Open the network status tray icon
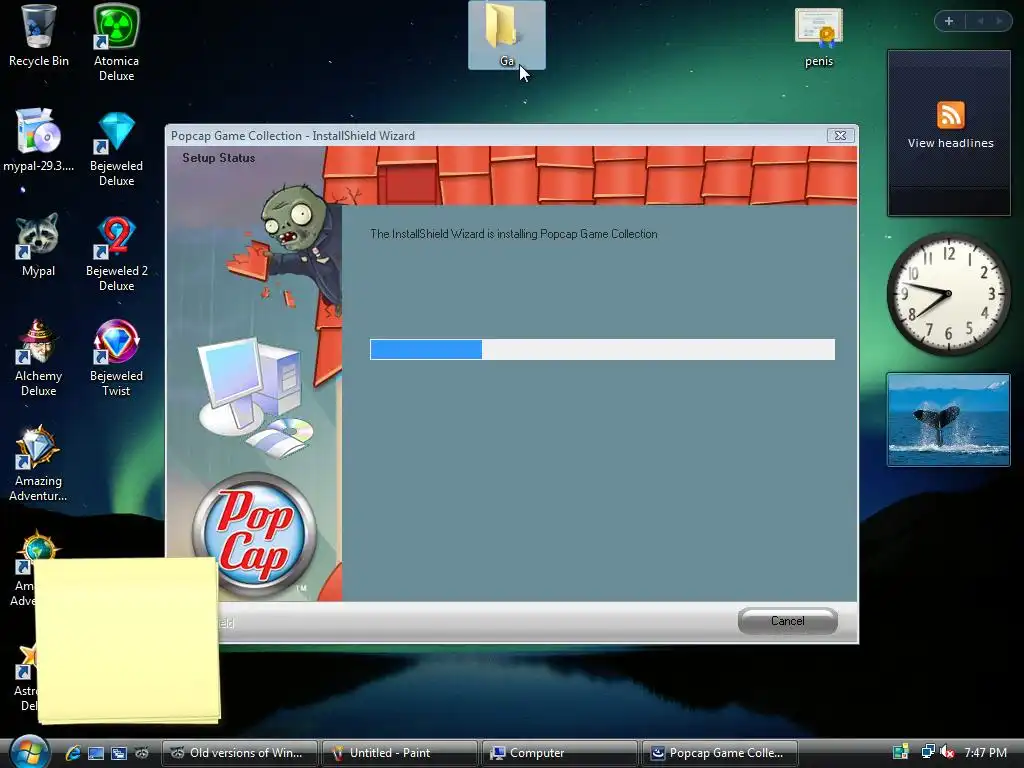 pyautogui.click(x=927, y=752)
